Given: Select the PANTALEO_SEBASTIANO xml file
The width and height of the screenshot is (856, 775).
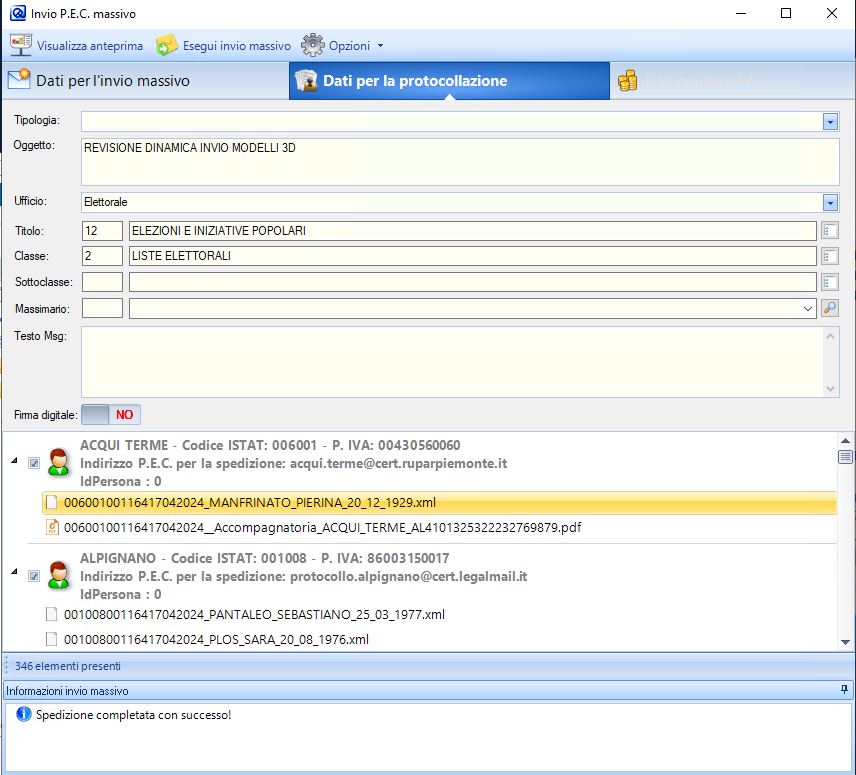Looking at the screenshot, I should [x=253, y=614].
